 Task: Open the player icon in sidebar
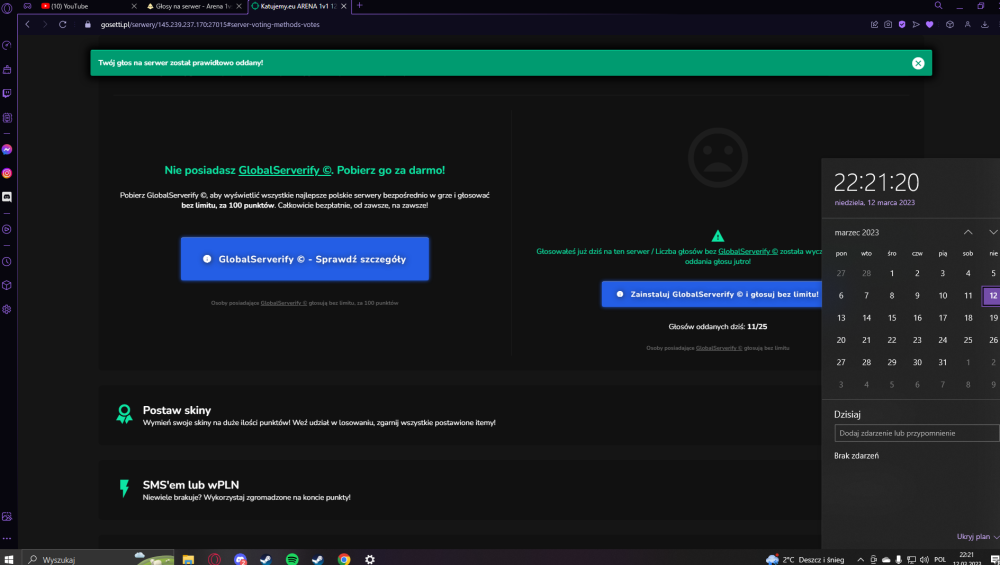(x=7, y=230)
